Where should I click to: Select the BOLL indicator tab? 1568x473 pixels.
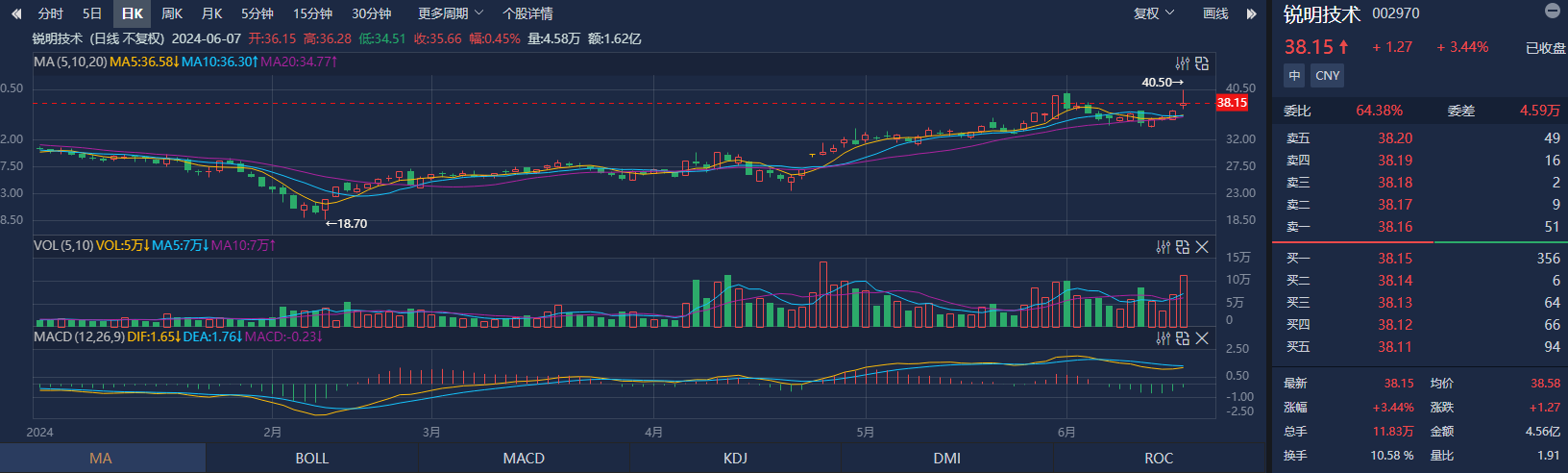(311, 458)
